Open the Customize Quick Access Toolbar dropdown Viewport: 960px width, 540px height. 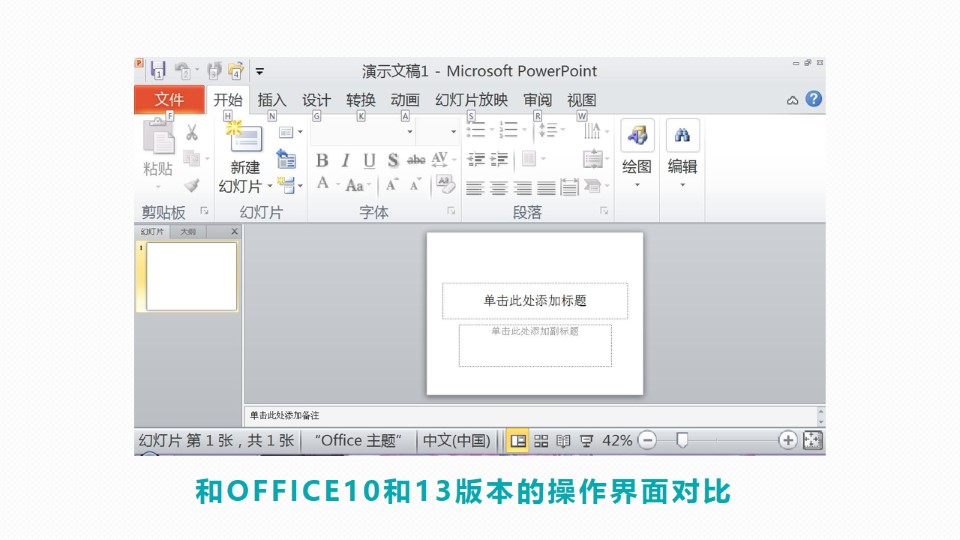[x=260, y=72]
